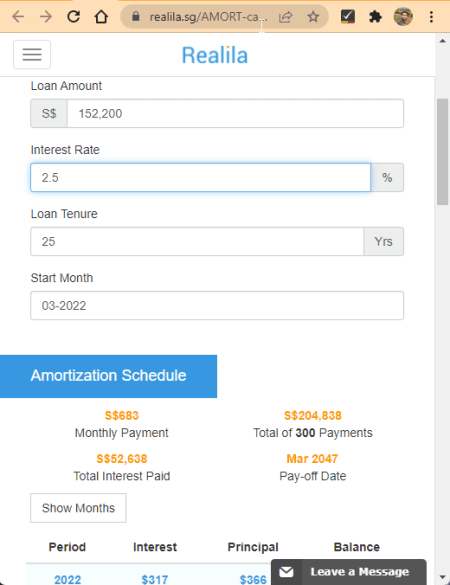Open the Start Month date field

pos(217,306)
